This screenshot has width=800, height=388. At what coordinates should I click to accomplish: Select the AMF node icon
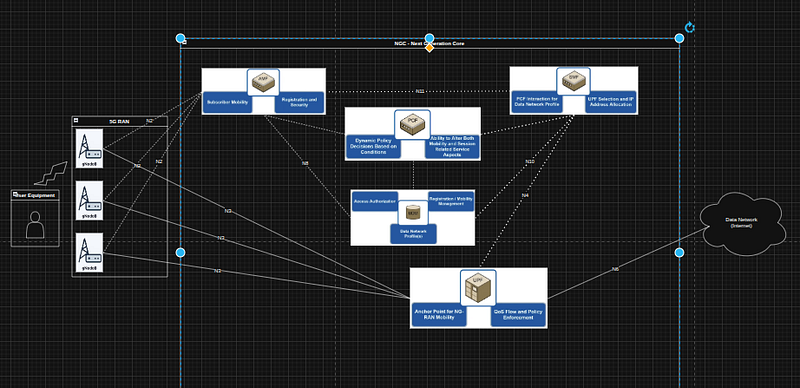coord(263,82)
